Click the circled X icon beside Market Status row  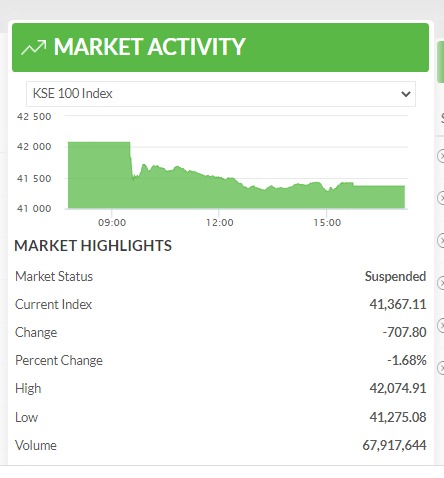tap(441, 283)
